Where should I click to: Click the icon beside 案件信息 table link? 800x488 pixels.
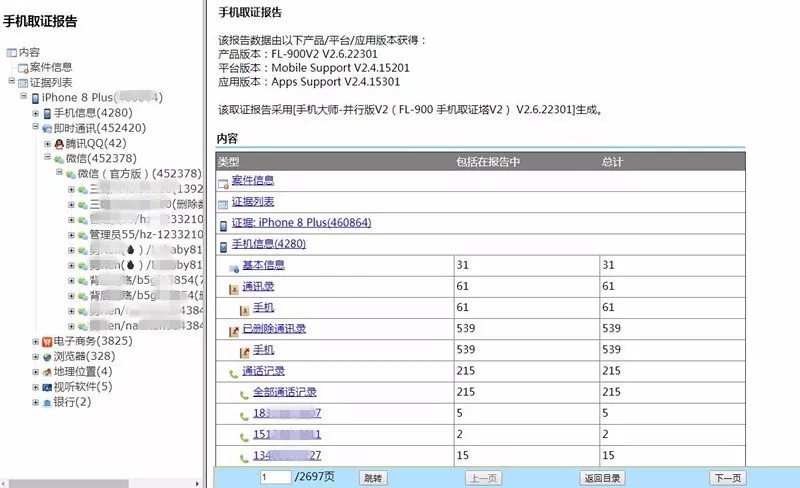coord(223,183)
